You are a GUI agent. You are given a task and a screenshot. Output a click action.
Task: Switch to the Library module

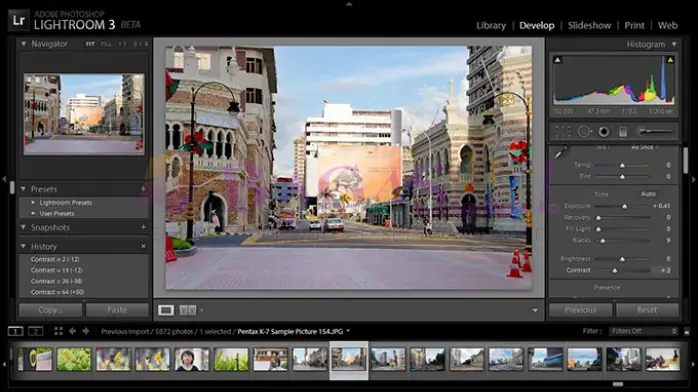coord(491,25)
